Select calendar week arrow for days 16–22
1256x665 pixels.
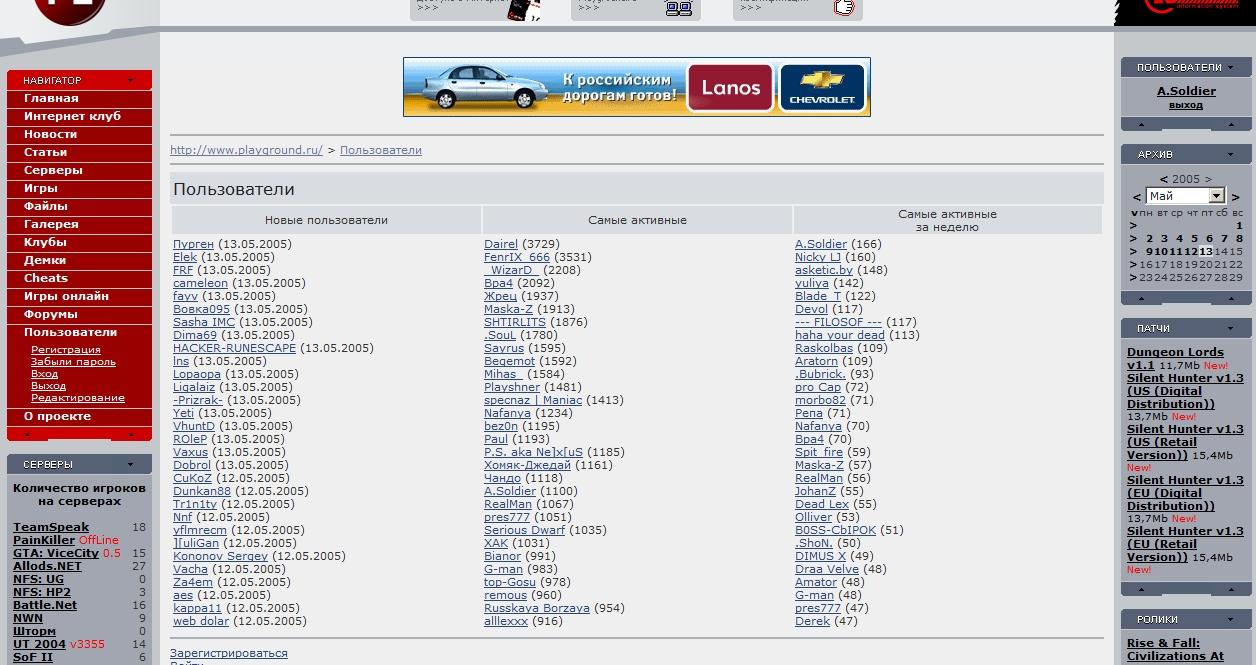point(1133,265)
